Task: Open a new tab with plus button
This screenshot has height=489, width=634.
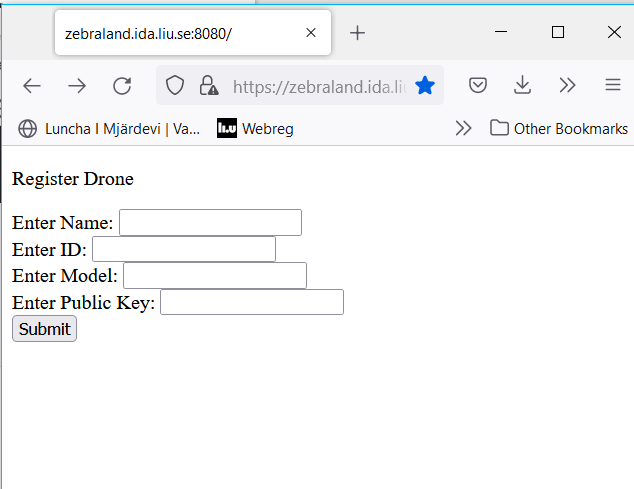Action: point(357,33)
